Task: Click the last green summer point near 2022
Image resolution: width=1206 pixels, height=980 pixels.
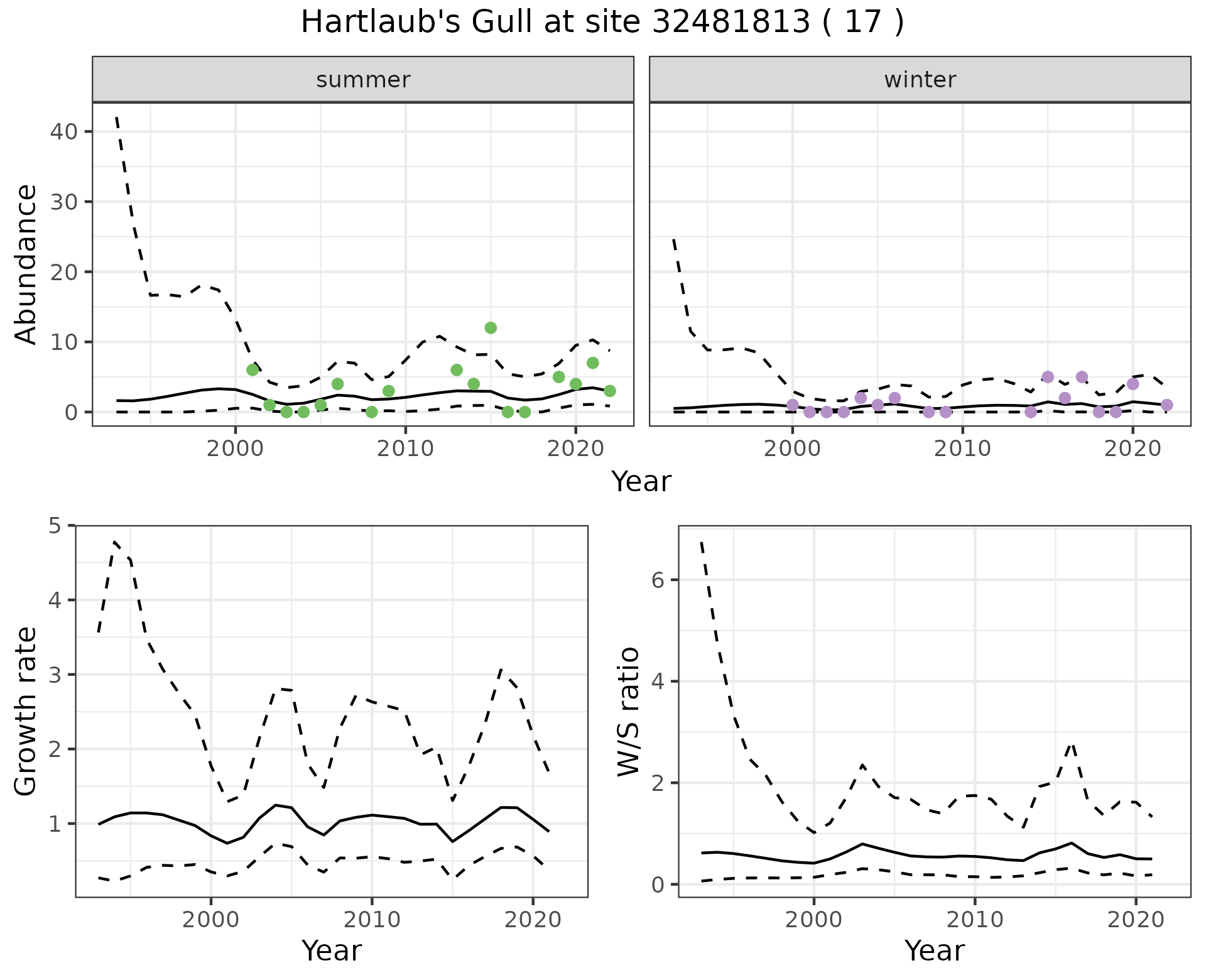Action: coord(609,391)
